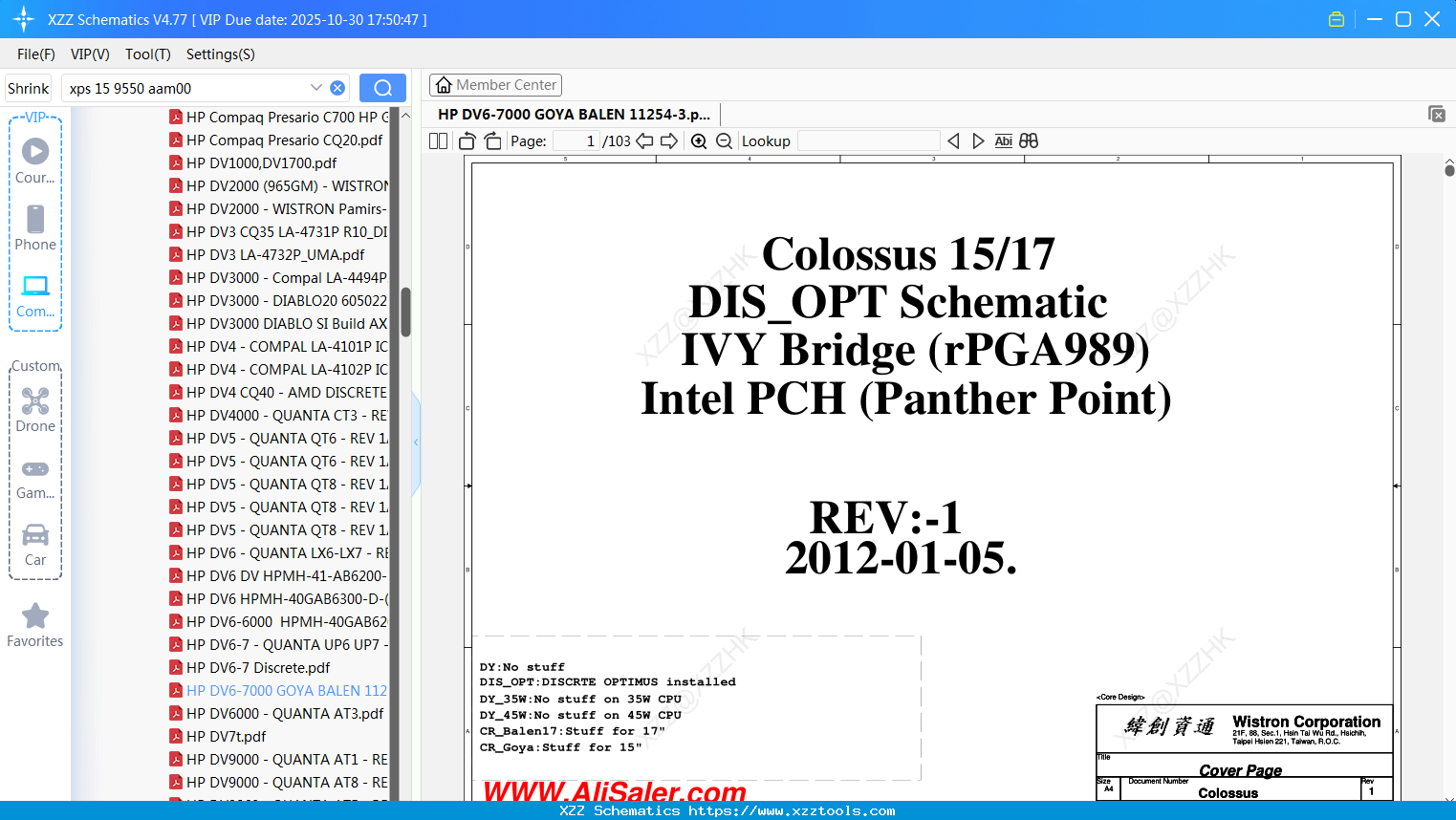This screenshot has height=820, width=1456.
Task: Click the file list vertical scrollbar thumb
Action: click(x=405, y=312)
